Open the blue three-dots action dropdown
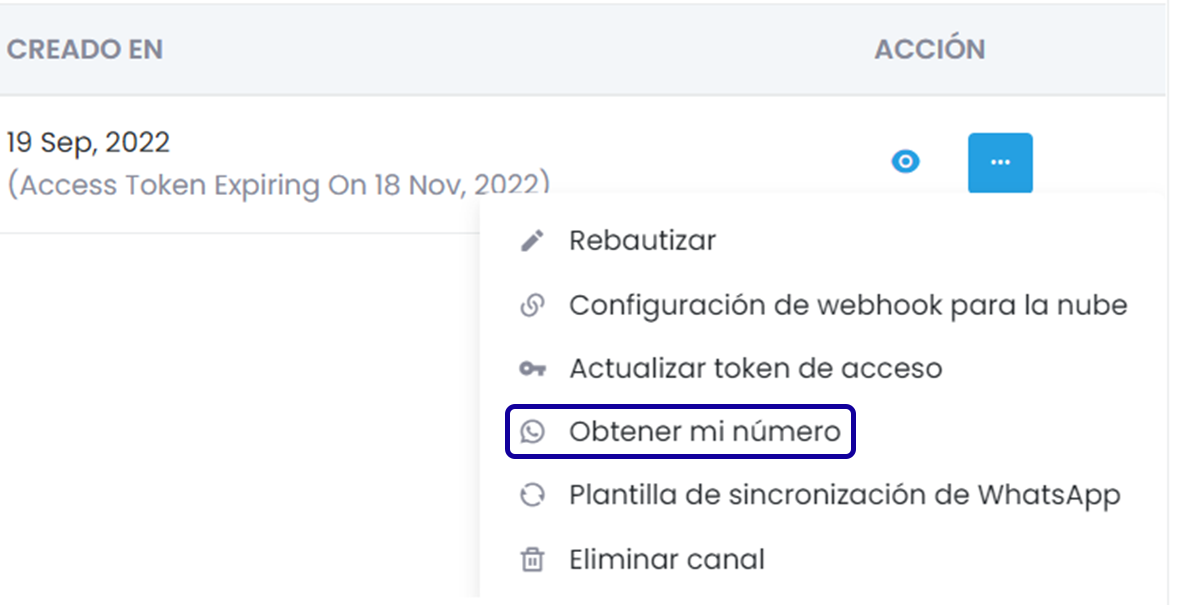Image resolution: width=1200 pixels, height=605 pixels. click(x=999, y=162)
